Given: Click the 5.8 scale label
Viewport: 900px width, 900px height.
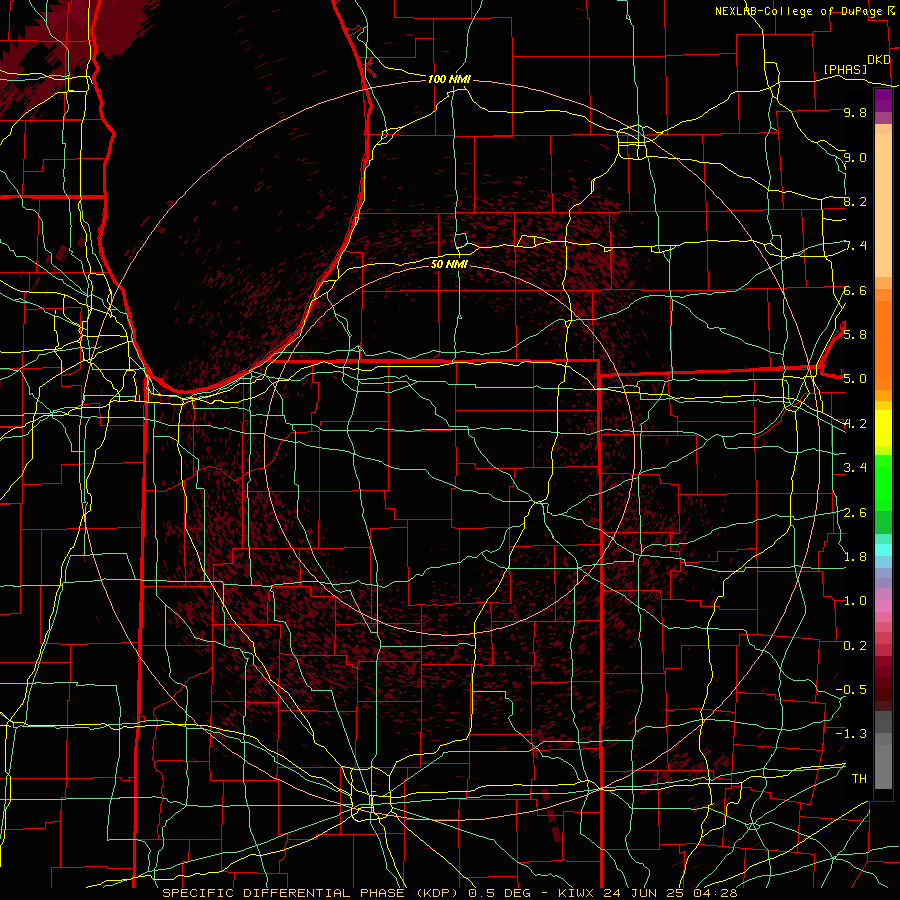Looking at the screenshot, I should [855, 335].
